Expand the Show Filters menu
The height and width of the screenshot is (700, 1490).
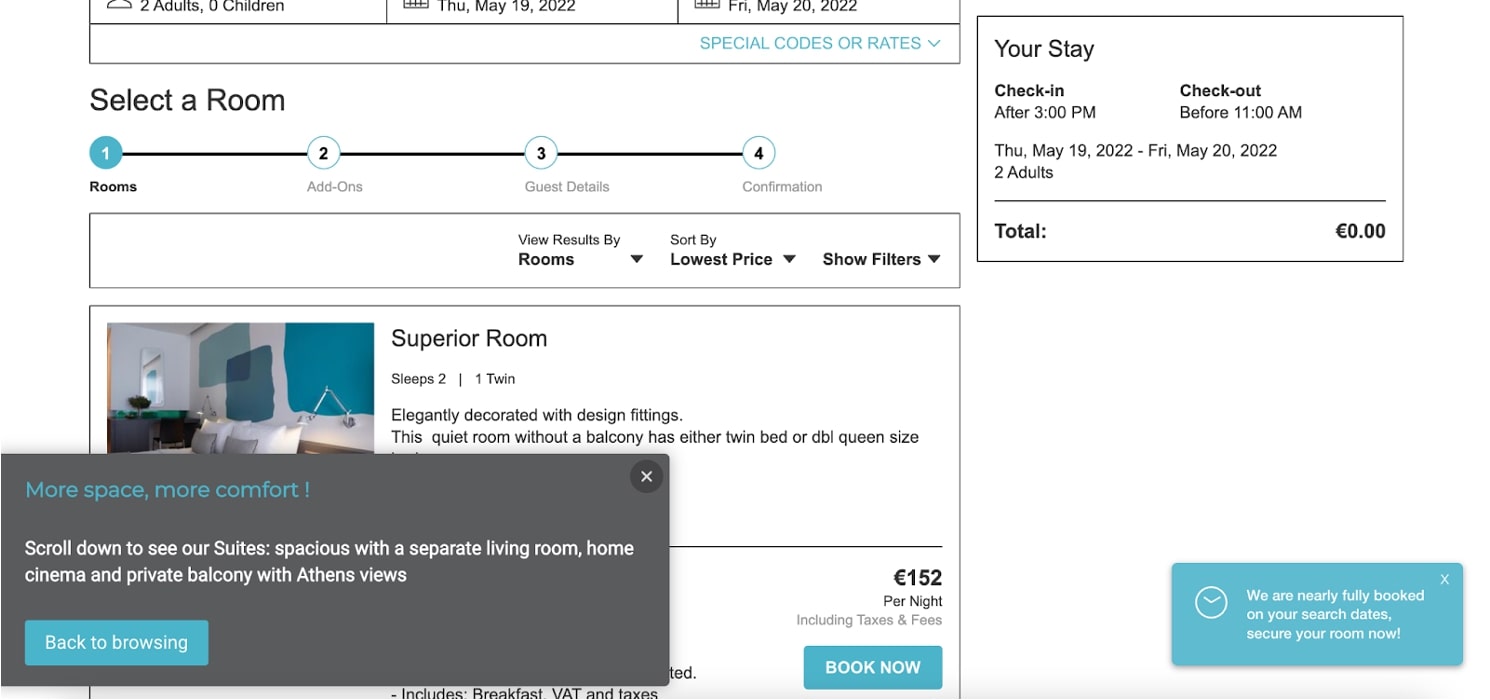pyautogui.click(x=881, y=259)
